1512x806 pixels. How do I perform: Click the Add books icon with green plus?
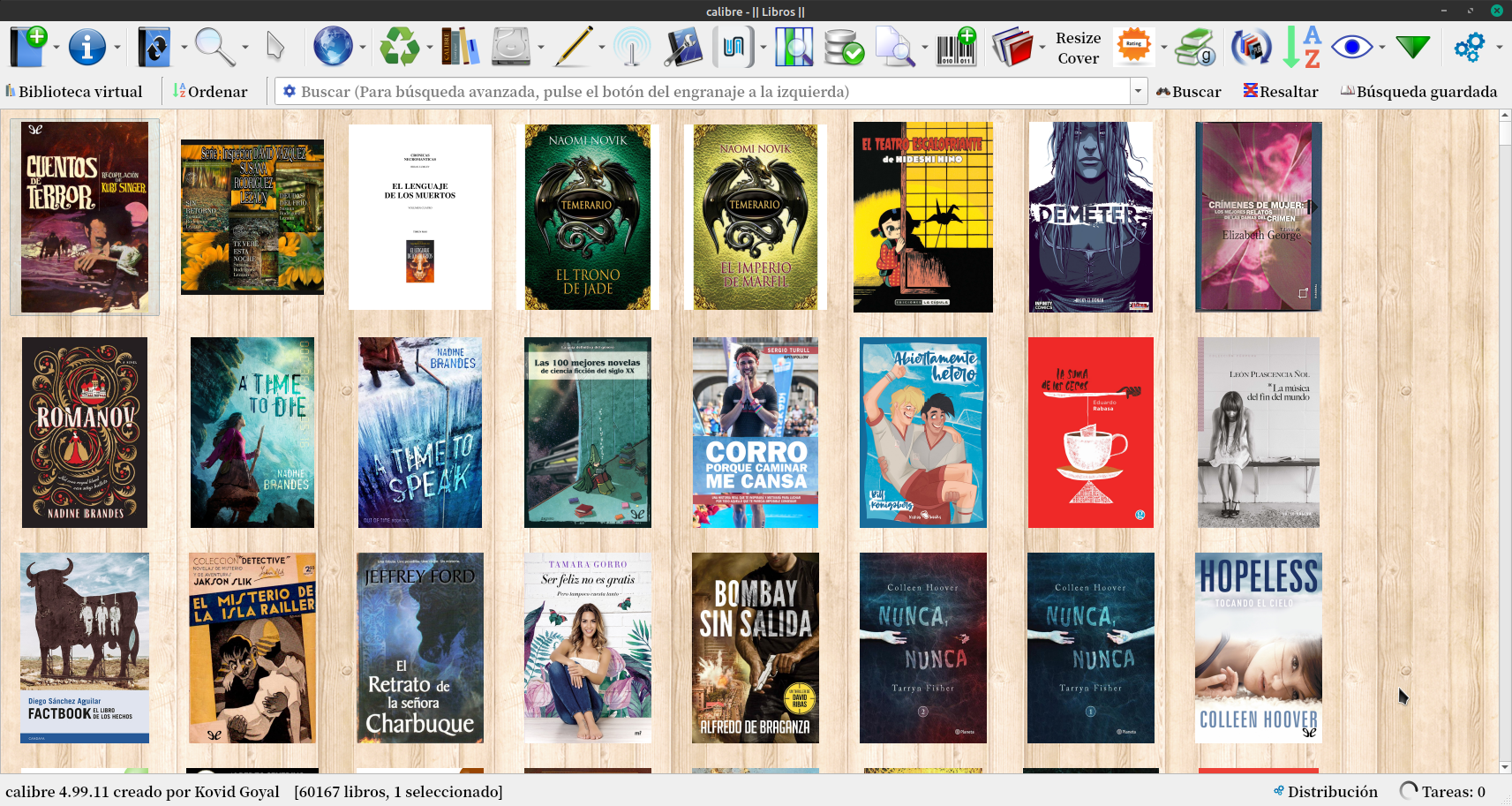[28, 47]
